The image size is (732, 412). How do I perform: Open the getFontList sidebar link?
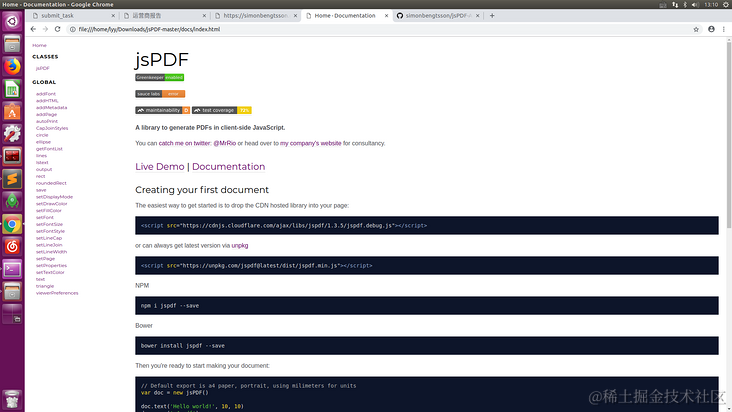[49, 149]
